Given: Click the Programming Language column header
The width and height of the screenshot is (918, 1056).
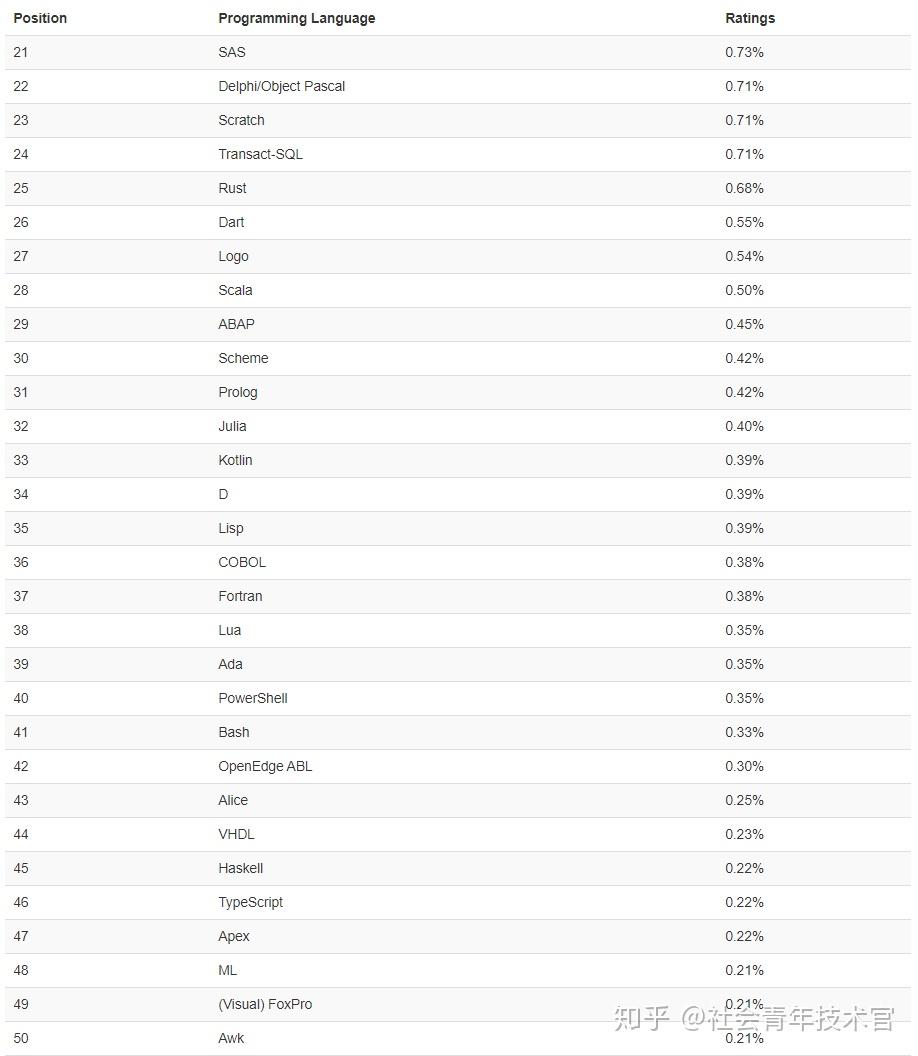Looking at the screenshot, I should pyautogui.click(x=297, y=18).
